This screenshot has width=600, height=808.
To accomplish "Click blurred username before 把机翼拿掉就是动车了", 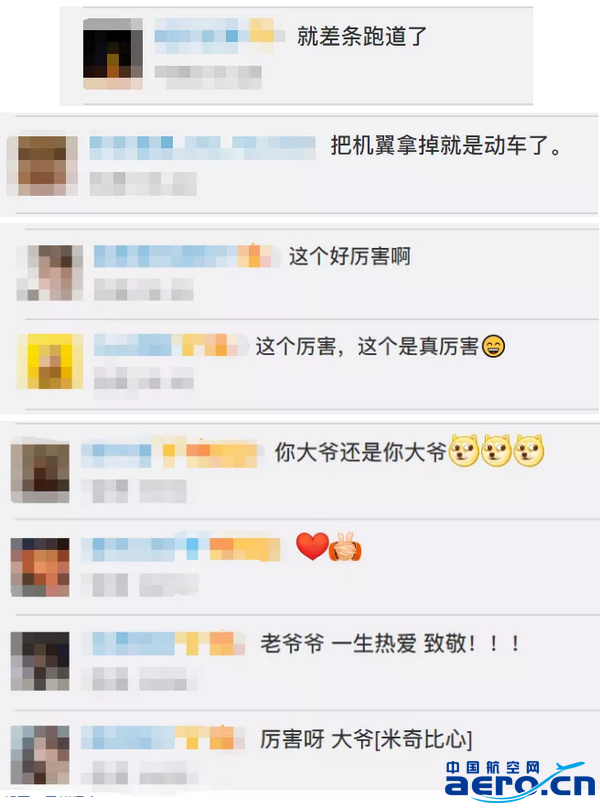I will coord(202,147).
